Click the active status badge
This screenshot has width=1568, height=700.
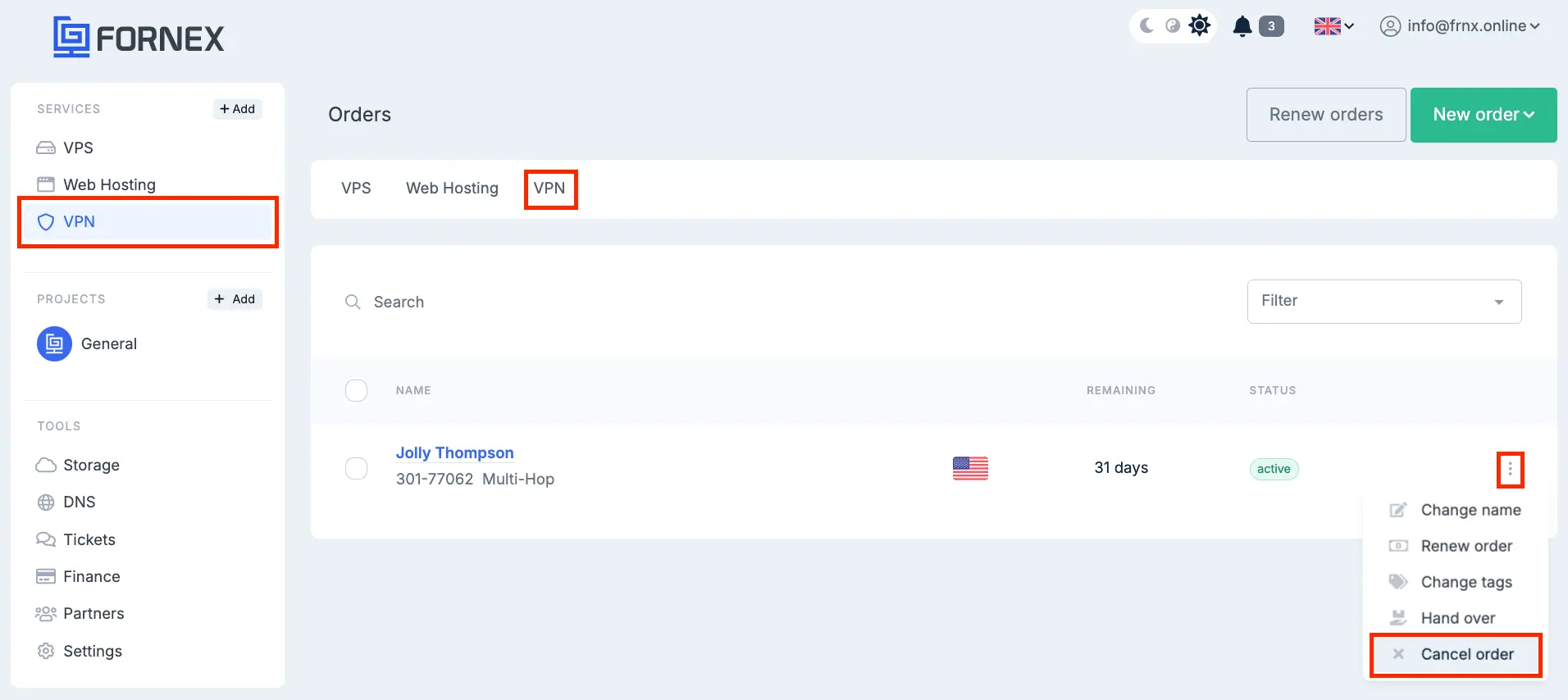[x=1274, y=469]
